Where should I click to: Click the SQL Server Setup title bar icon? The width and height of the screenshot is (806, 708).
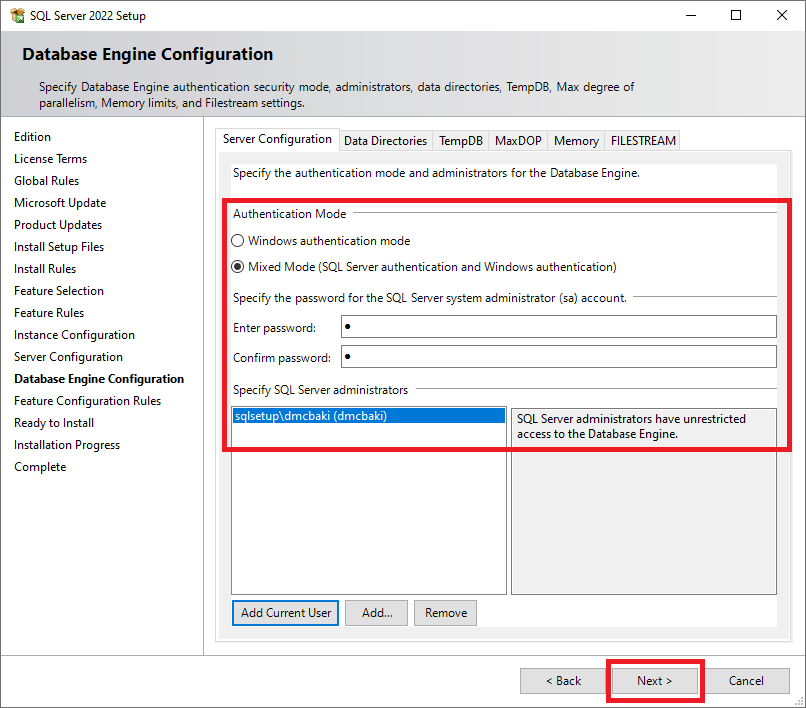(17, 16)
